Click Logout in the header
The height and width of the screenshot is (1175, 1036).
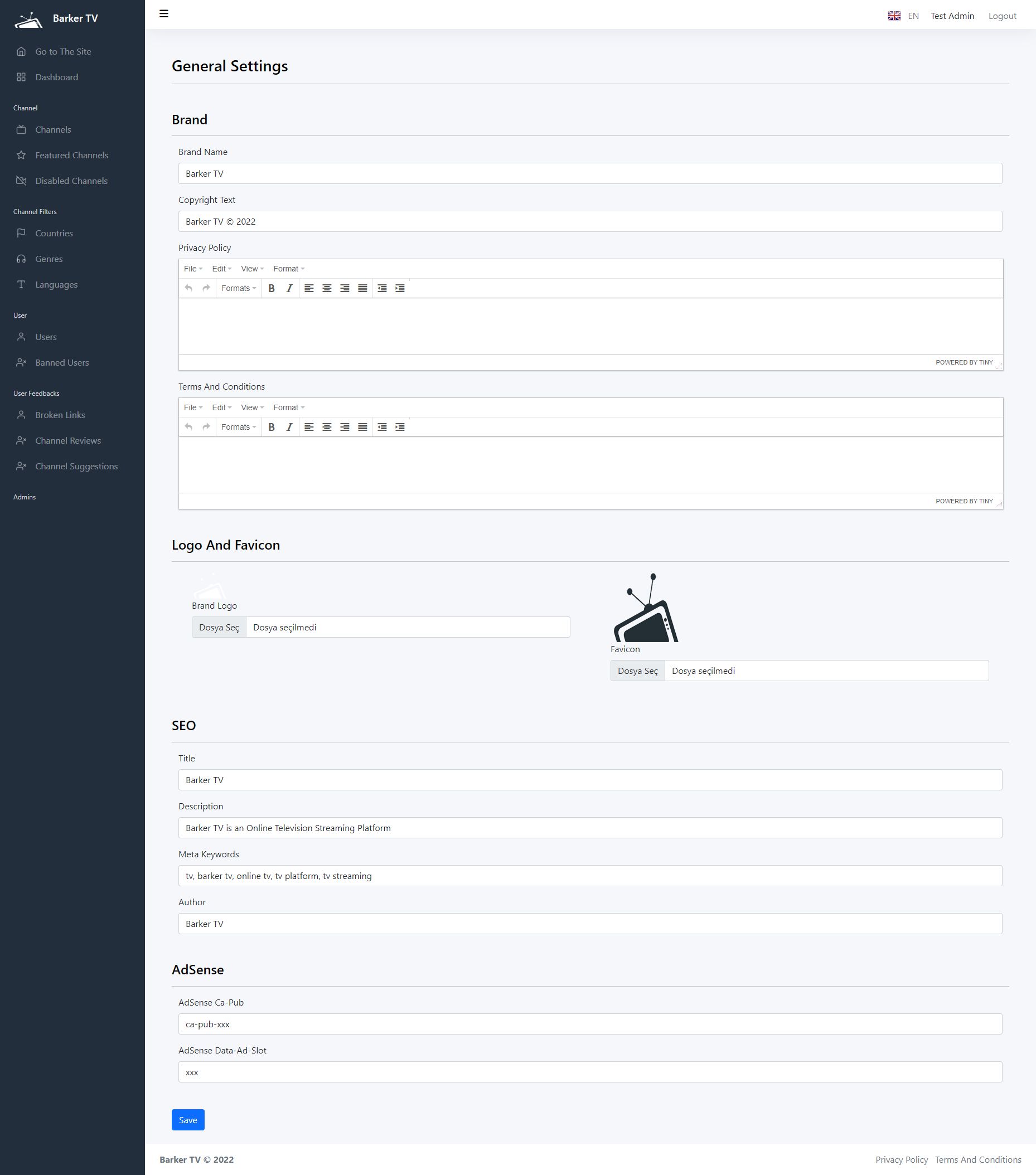tap(1002, 16)
